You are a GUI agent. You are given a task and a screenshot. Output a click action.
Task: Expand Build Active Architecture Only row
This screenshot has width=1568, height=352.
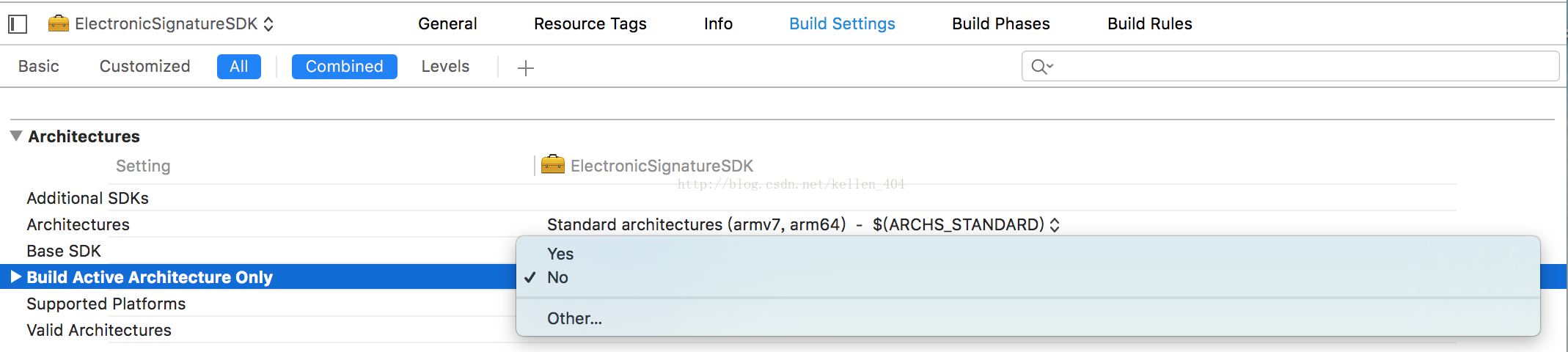[x=15, y=276]
